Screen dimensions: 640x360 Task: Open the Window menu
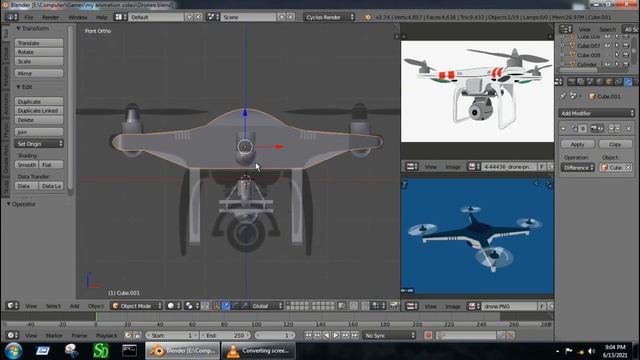(x=77, y=18)
